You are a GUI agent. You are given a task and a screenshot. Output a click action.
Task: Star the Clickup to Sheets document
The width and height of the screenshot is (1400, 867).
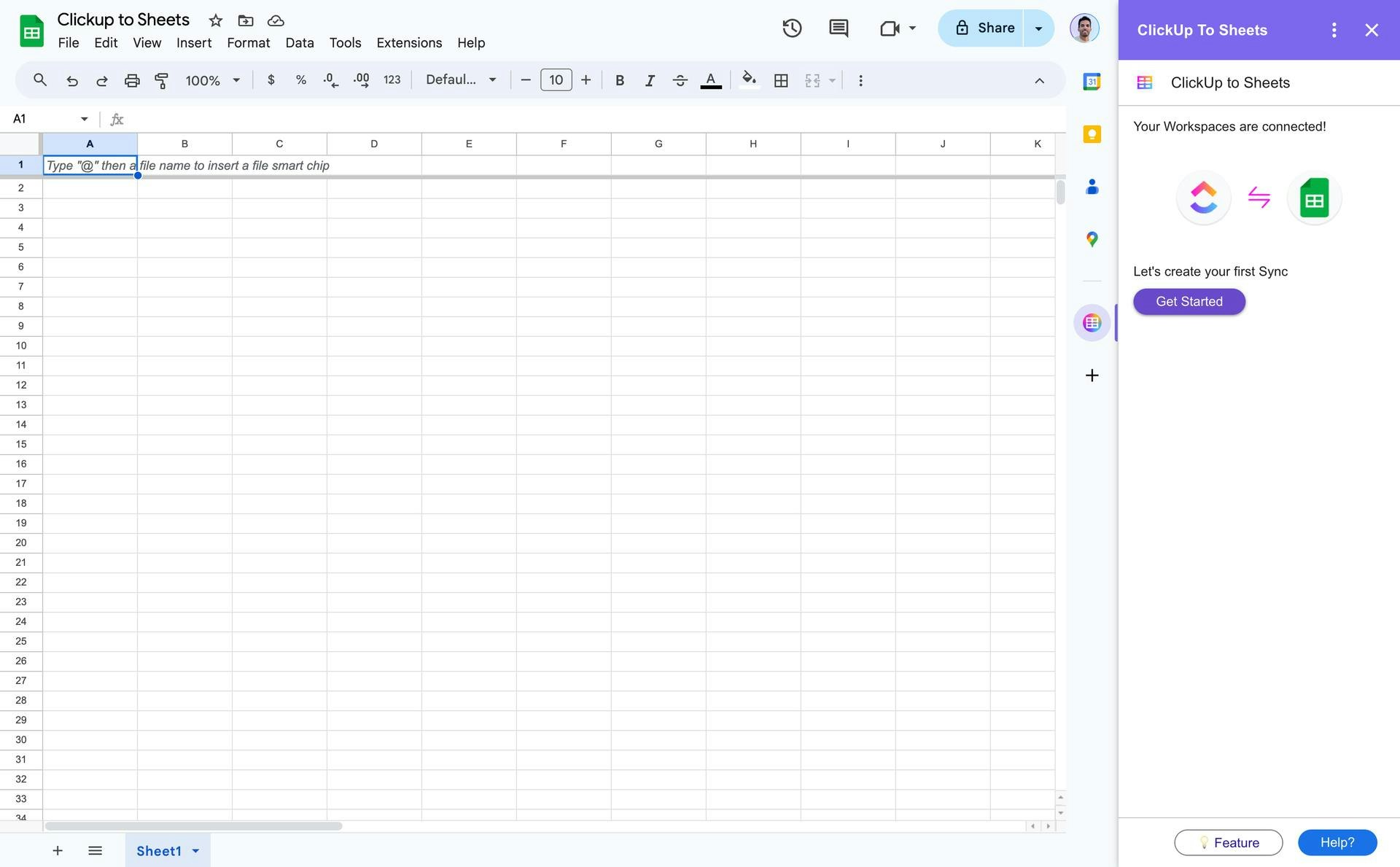coord(215,20)
